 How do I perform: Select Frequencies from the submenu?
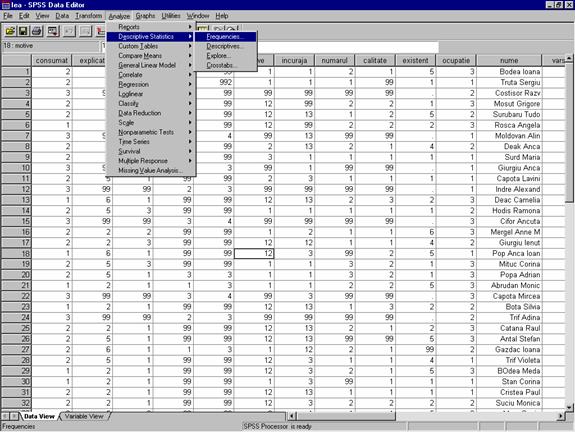pos(225,37)
